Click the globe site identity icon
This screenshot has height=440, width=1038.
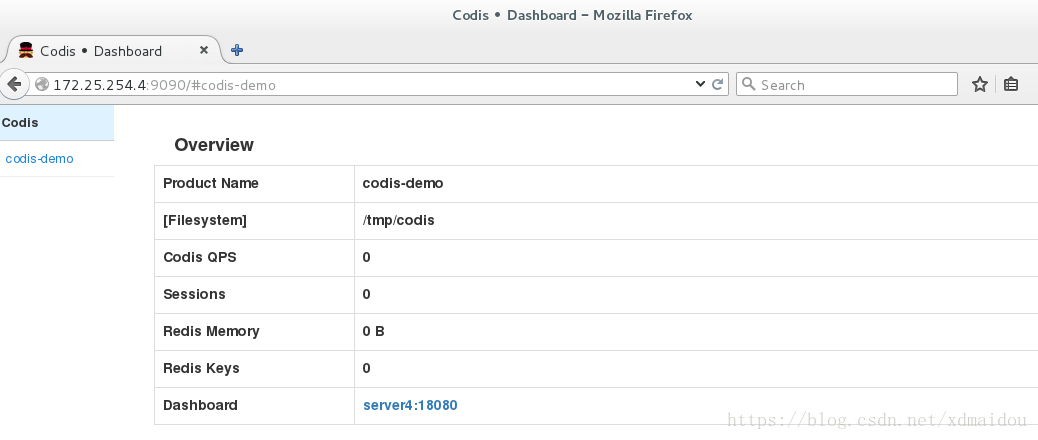[x=42, y=85]
